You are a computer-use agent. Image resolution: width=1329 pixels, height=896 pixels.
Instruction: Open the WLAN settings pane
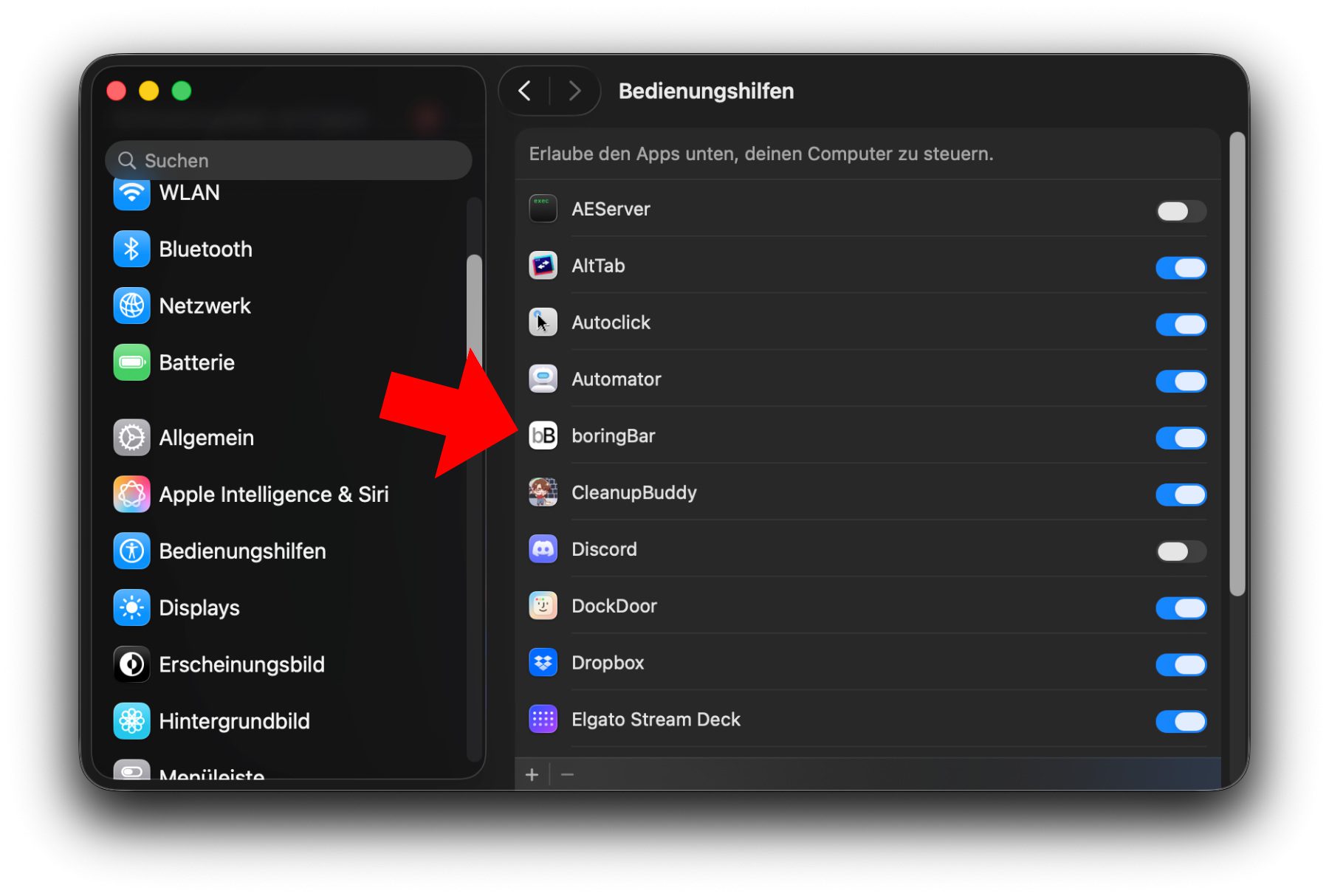pos(190,193)
